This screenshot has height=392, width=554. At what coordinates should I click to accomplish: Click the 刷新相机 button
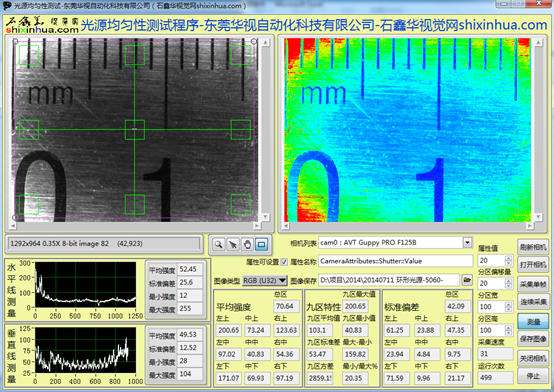pyautogui.click(x=533, y=247)
